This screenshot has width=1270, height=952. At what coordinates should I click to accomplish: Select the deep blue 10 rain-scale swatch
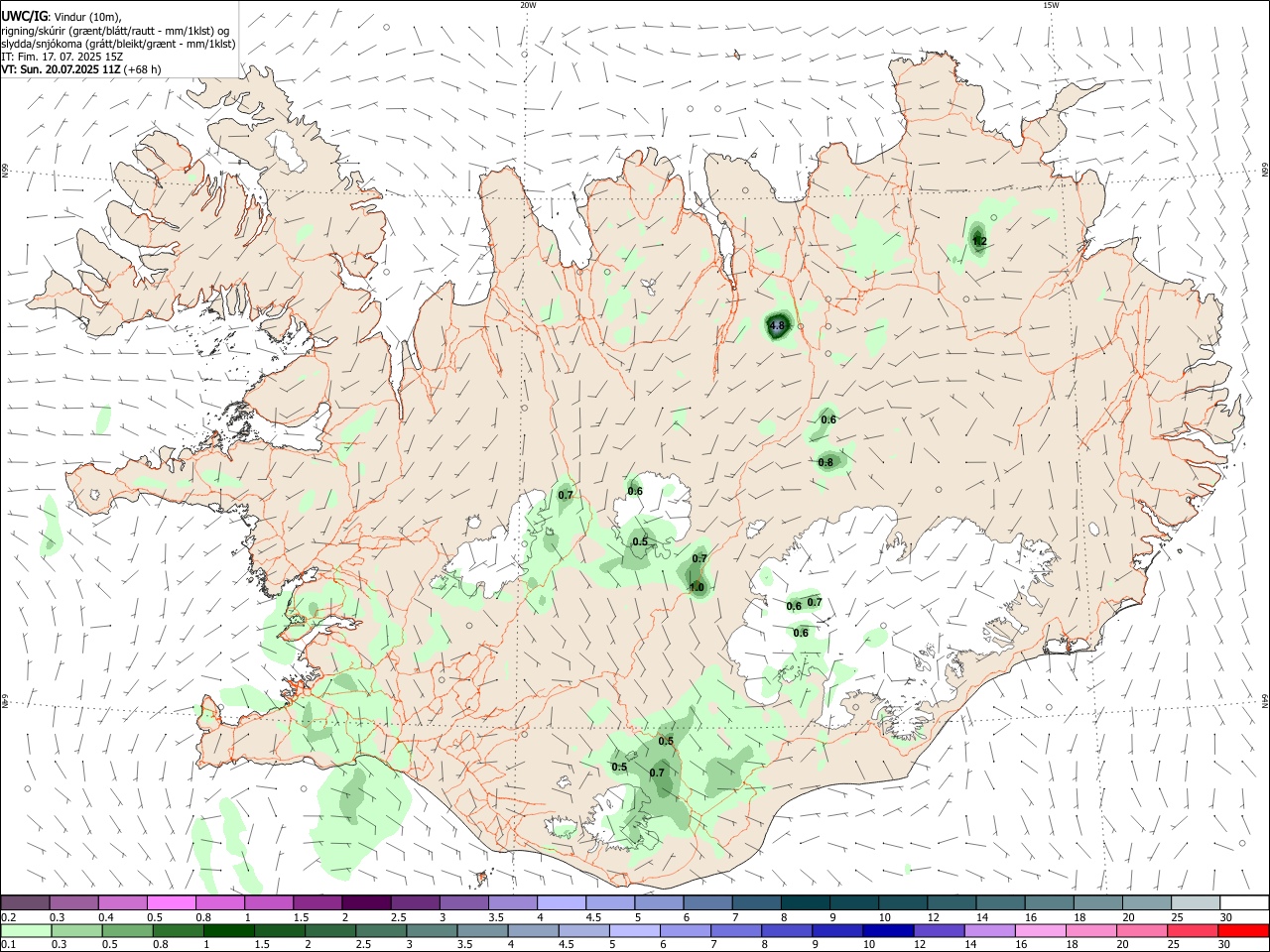pyautogui.click(x=887, y=930)
